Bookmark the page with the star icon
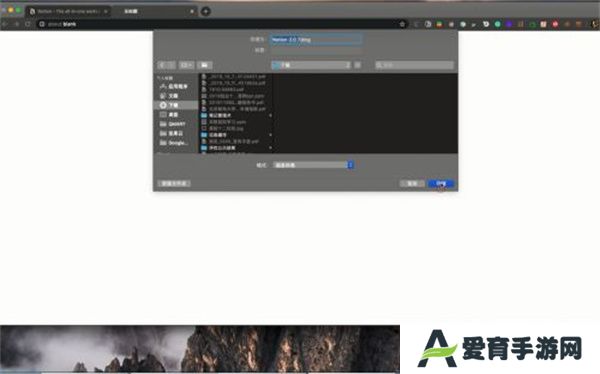The height and width of the screenshot is (374, 600). [402, 24]
